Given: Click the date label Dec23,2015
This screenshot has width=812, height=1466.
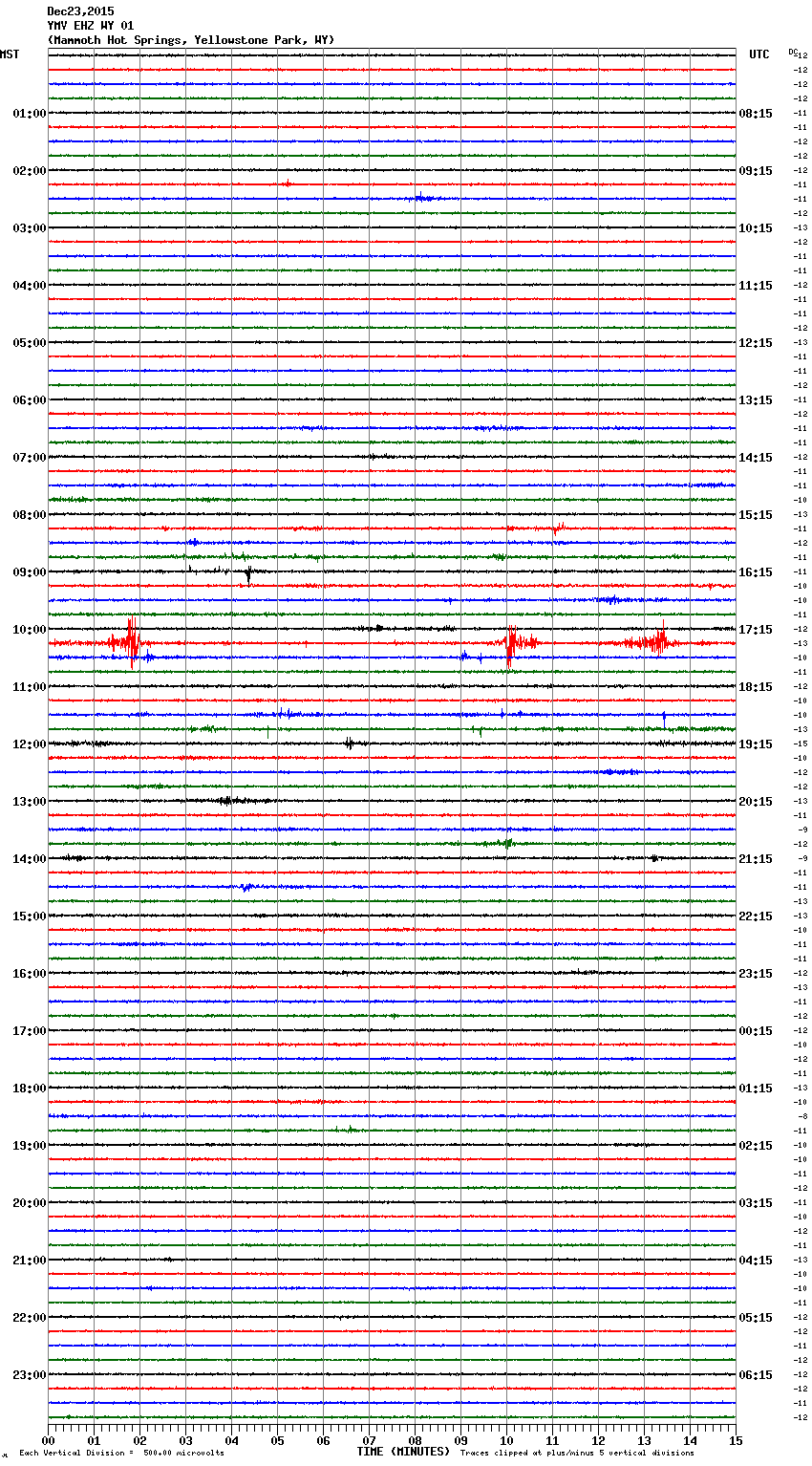Looking at the screenshot, I should coord(80,11).
